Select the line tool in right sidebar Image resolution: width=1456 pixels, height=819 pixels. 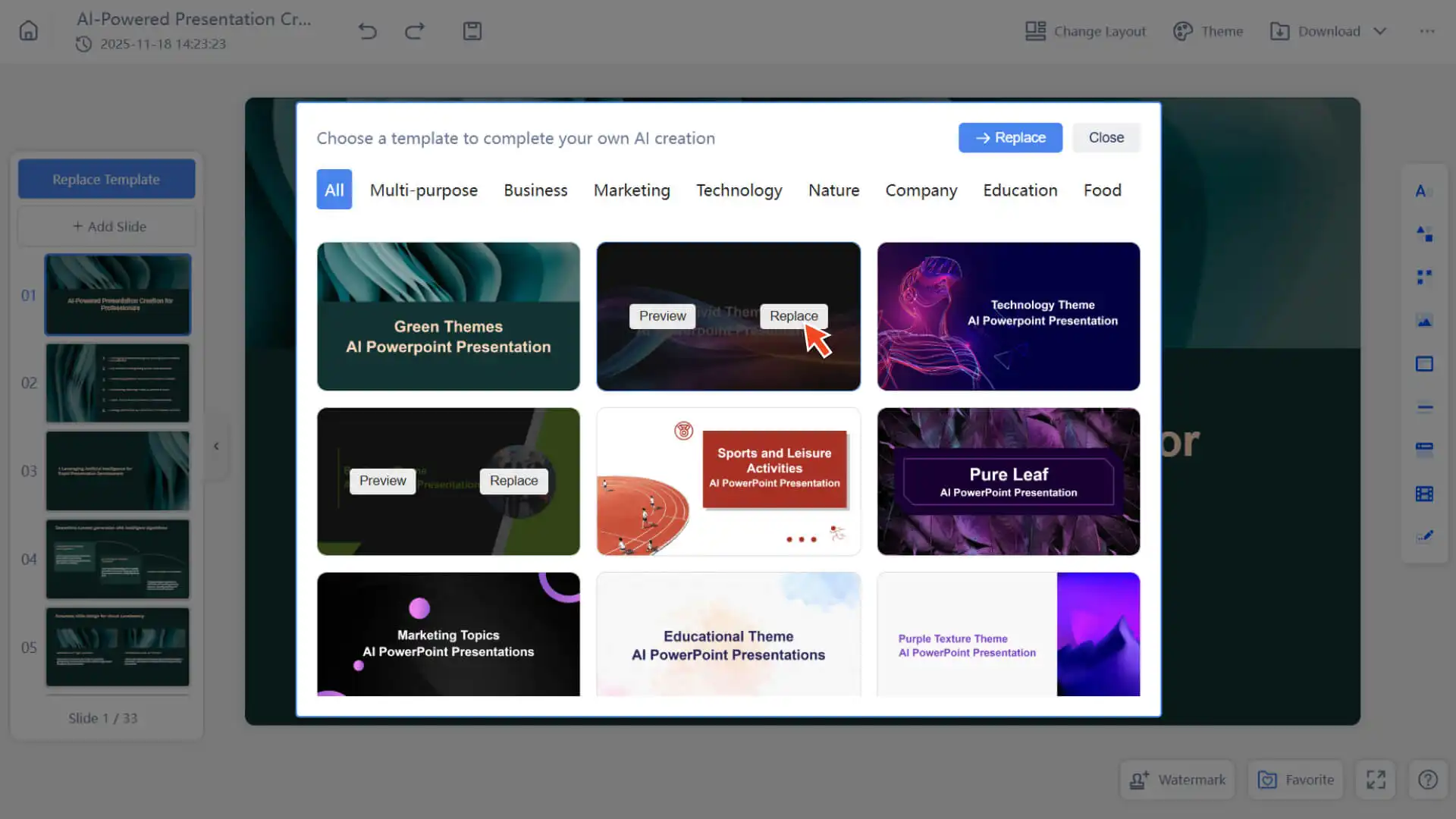coord(1424,407)
